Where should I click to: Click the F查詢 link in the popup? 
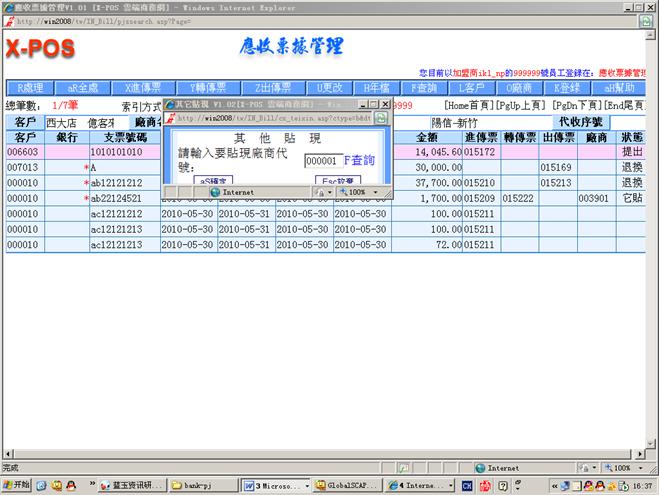pos(359,160)
